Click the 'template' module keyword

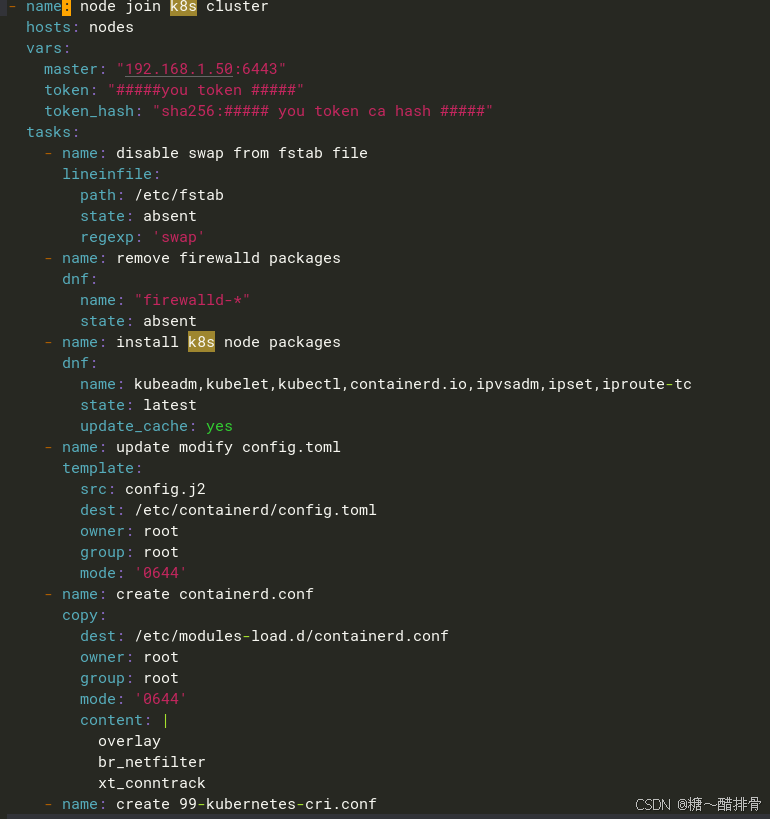[x=98, y=468]
